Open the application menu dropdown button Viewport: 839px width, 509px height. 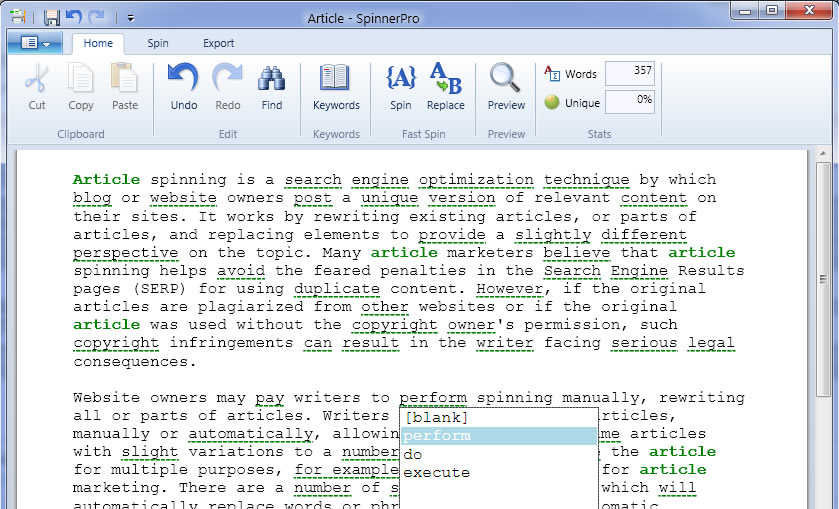35,43
